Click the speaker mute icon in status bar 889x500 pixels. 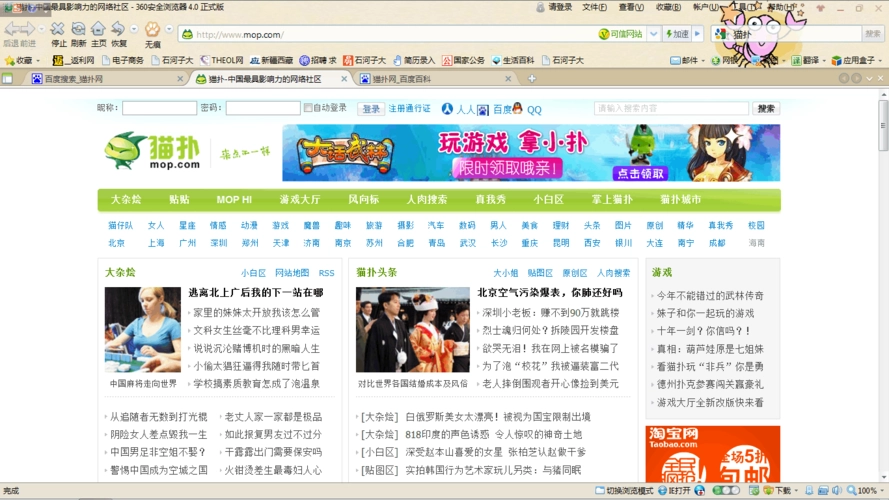(x=837, y=491)
